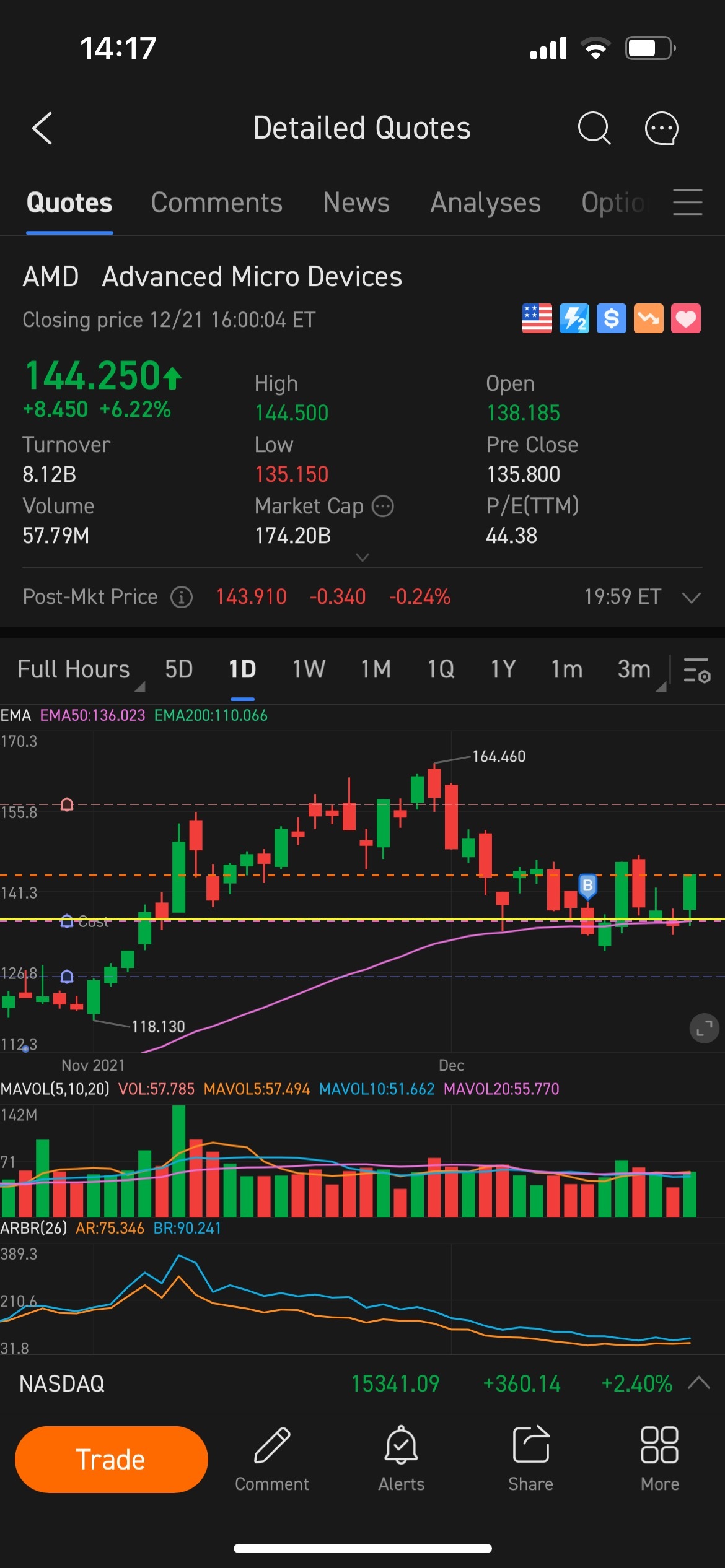Tap the Share icon

[531, 1458]
